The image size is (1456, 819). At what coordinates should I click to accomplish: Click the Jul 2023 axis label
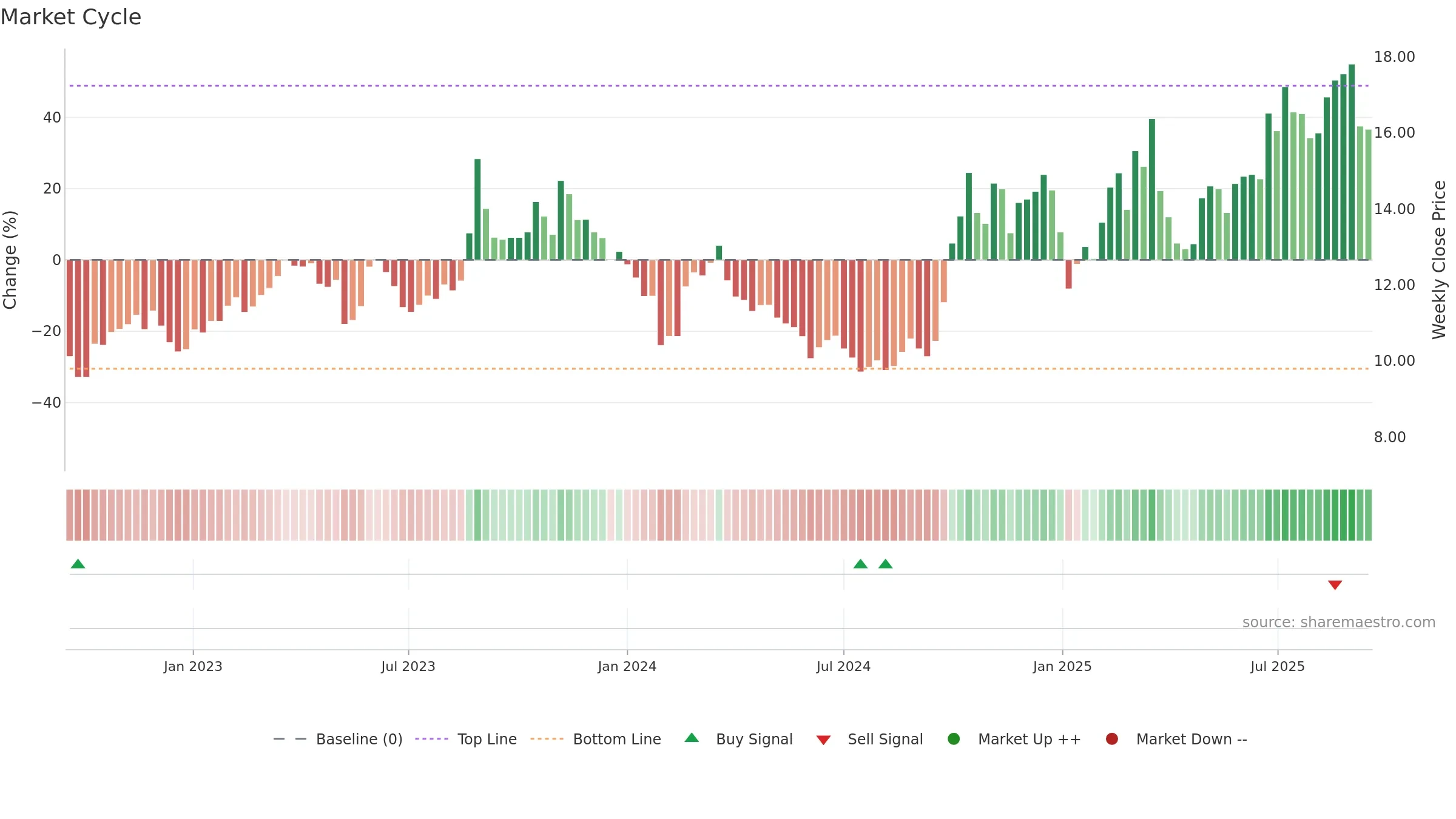(408, 667)
